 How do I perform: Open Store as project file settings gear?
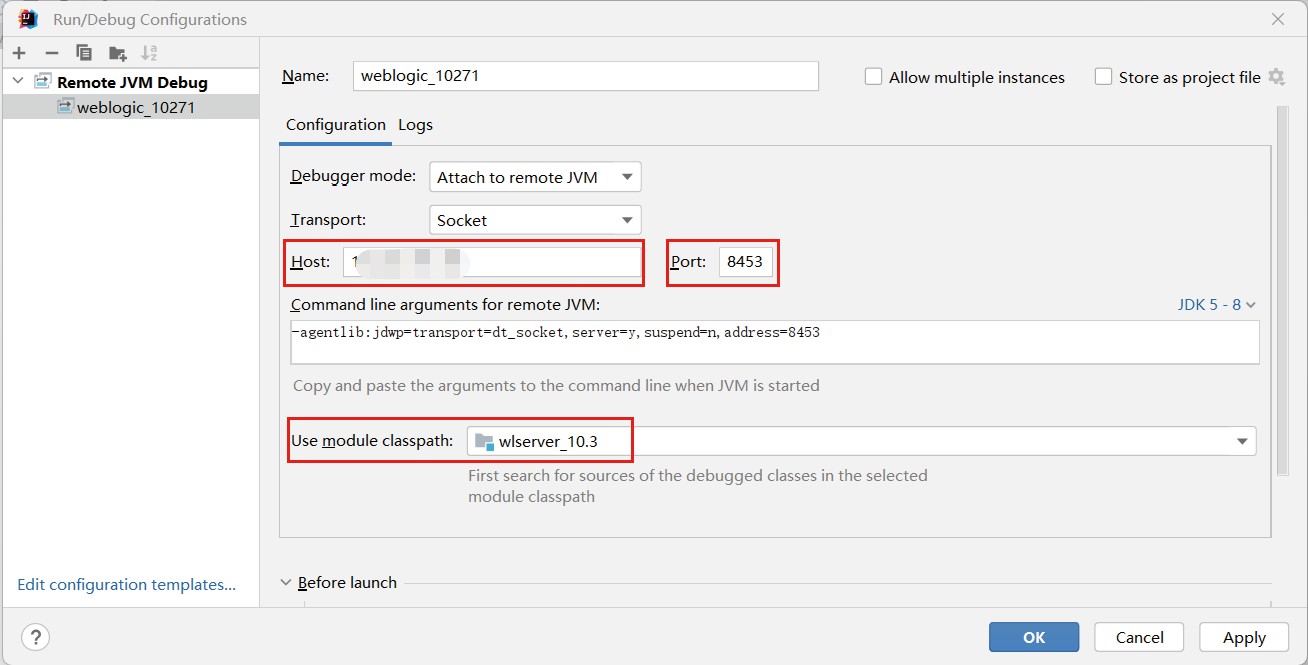(x=1276, y=77)
